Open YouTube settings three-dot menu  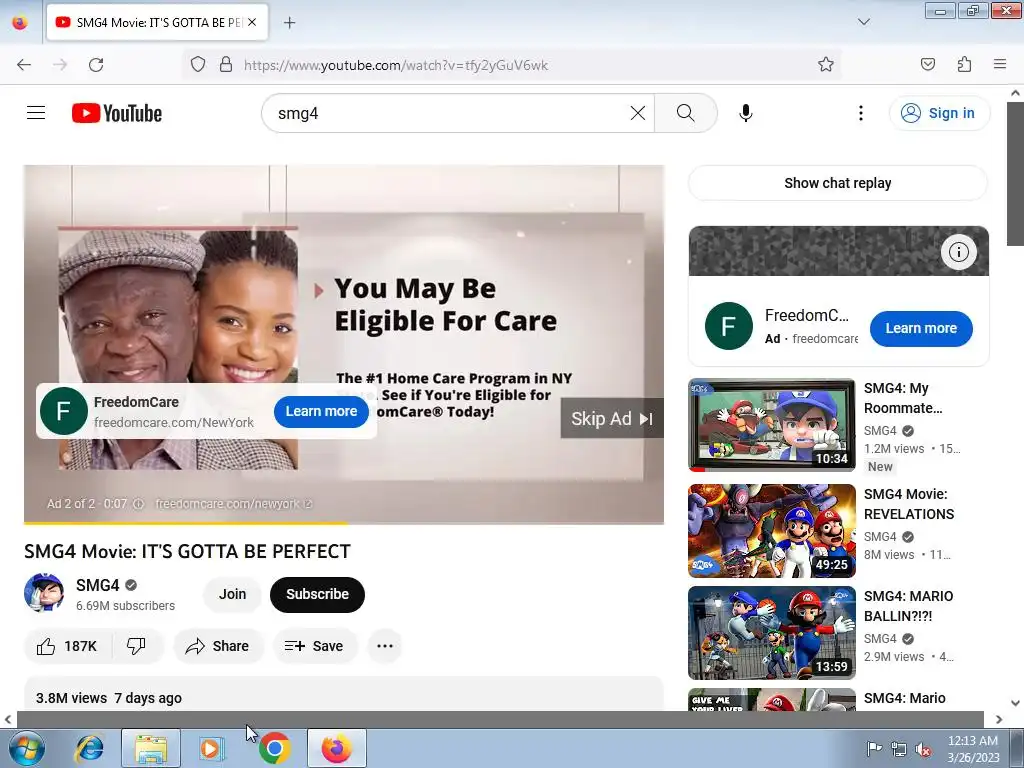click(861, 113)
